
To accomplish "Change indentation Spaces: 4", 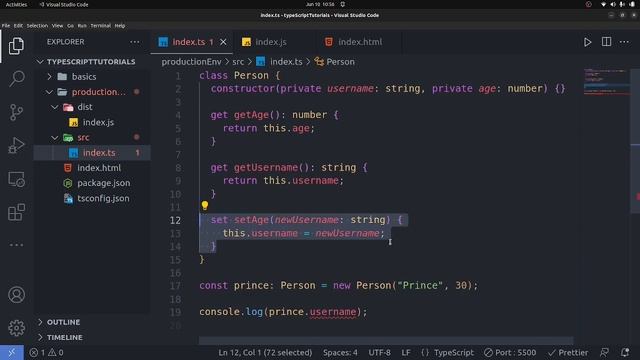I will pos(340,352).
